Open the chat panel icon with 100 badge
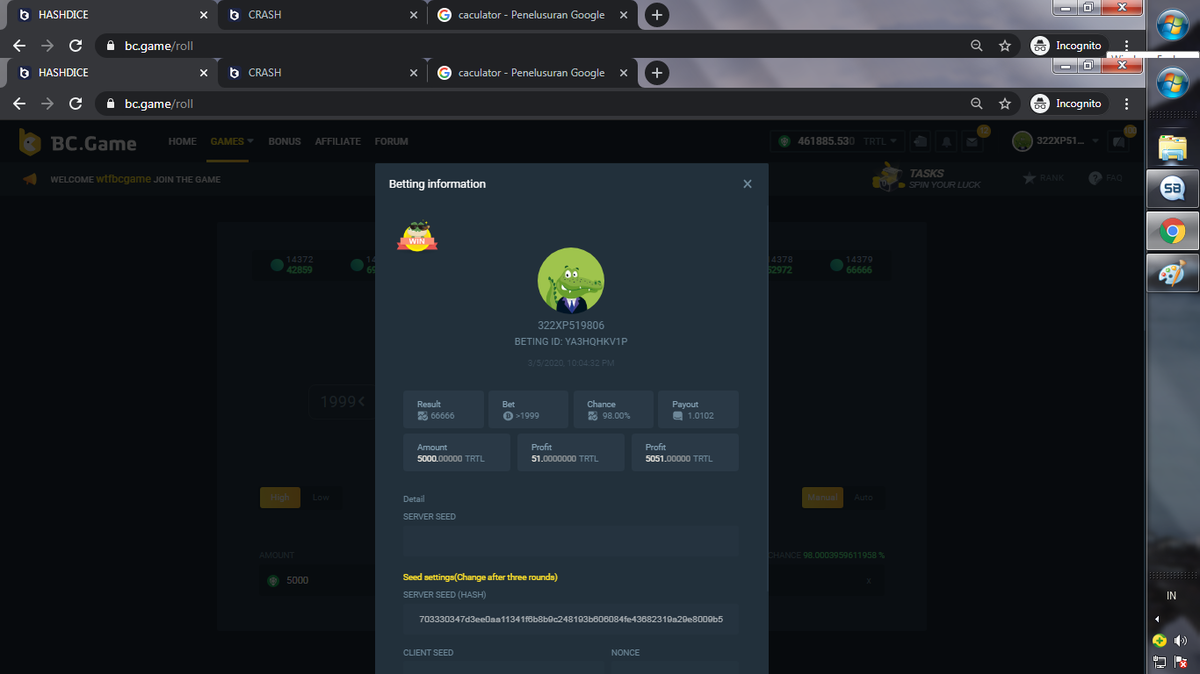 click(1119, 142)
